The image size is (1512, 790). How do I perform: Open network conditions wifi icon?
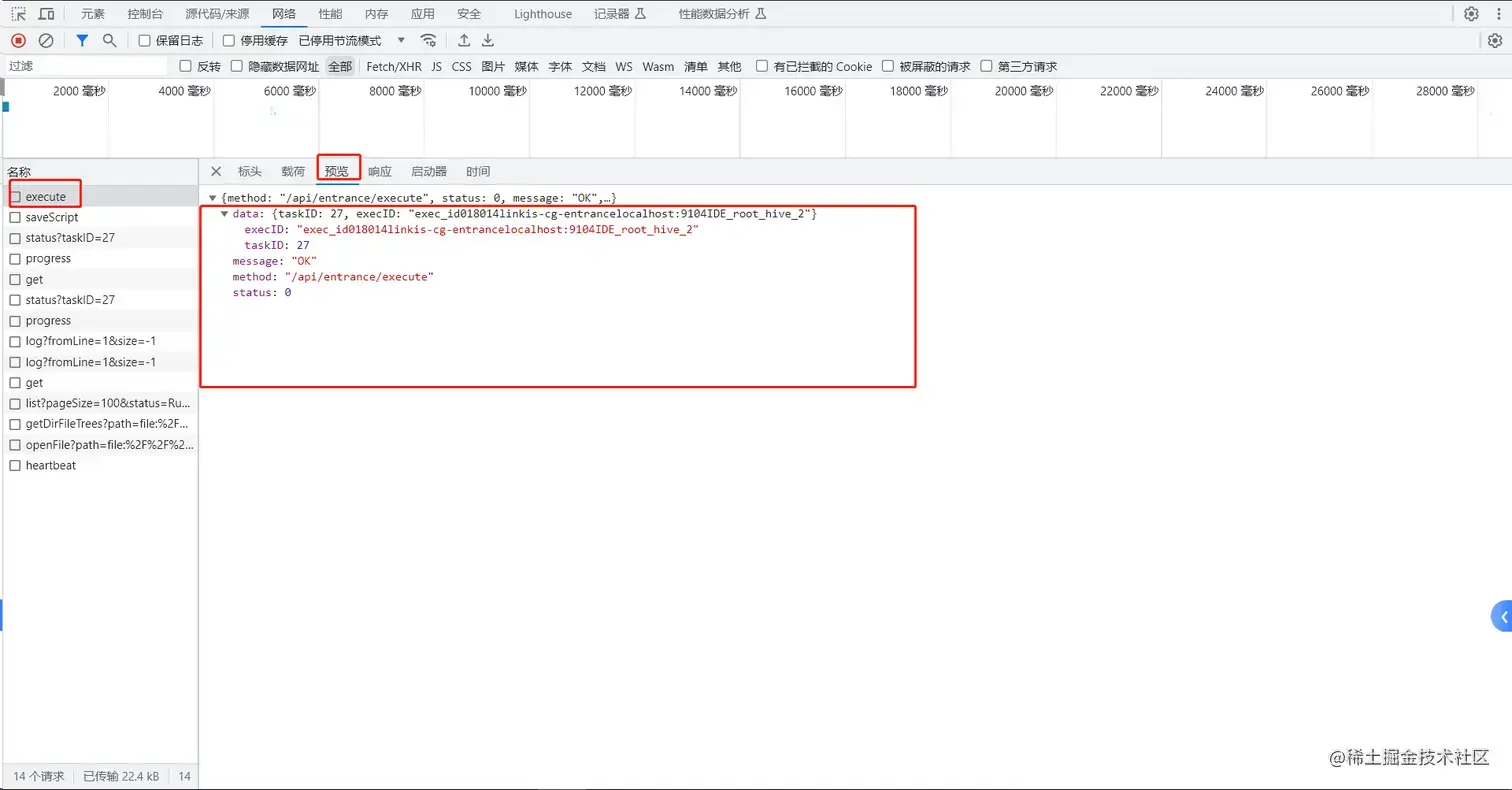coord(429,40)
